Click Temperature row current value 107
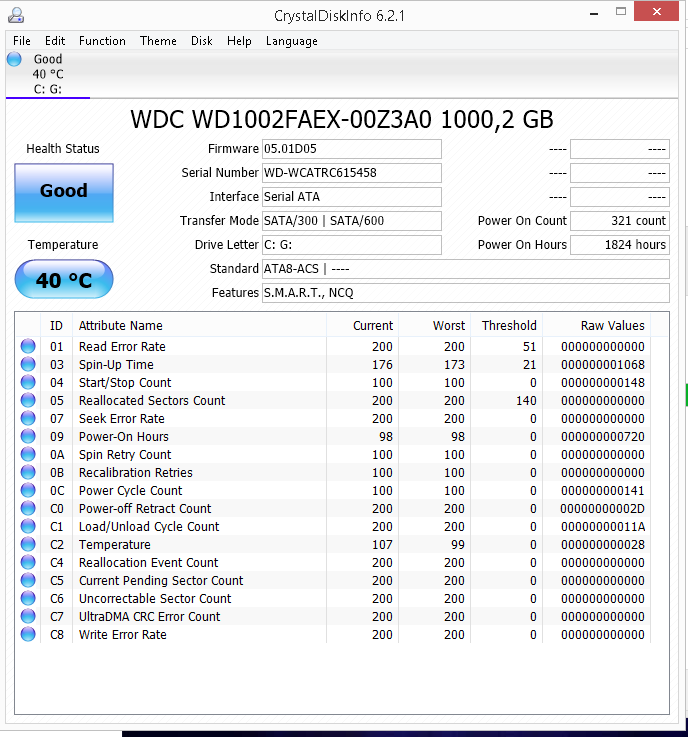The width and height of the screenshot is (688, 737). coord(382,544)
